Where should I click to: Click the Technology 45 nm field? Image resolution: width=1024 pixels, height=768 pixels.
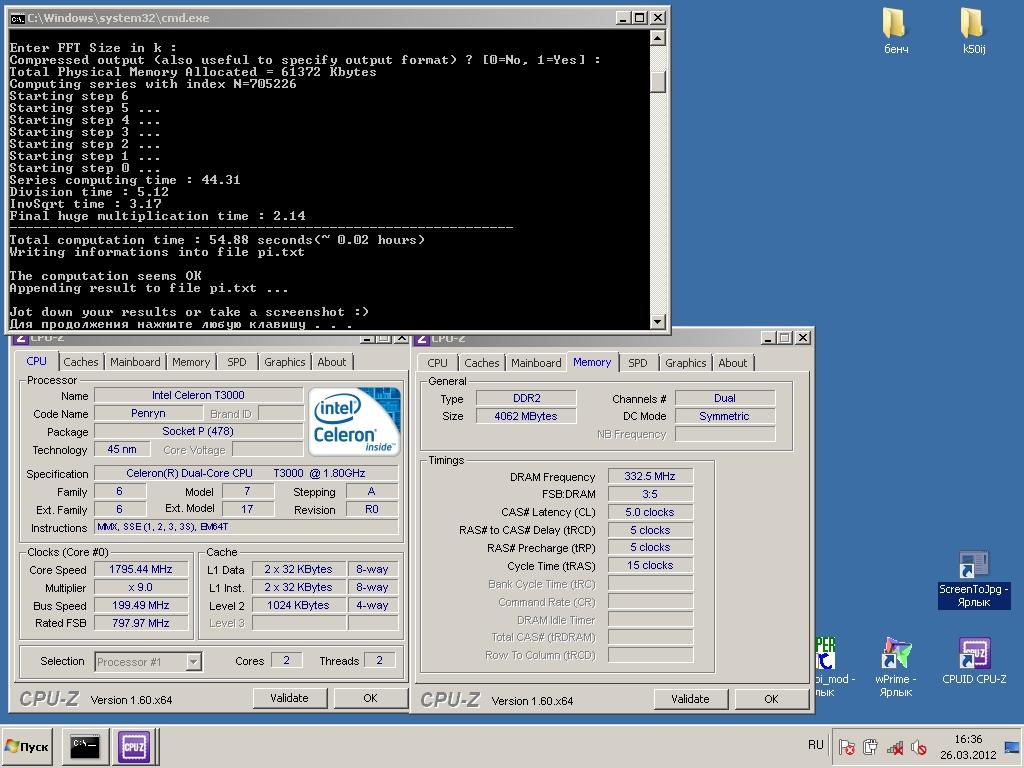[122, 449]
